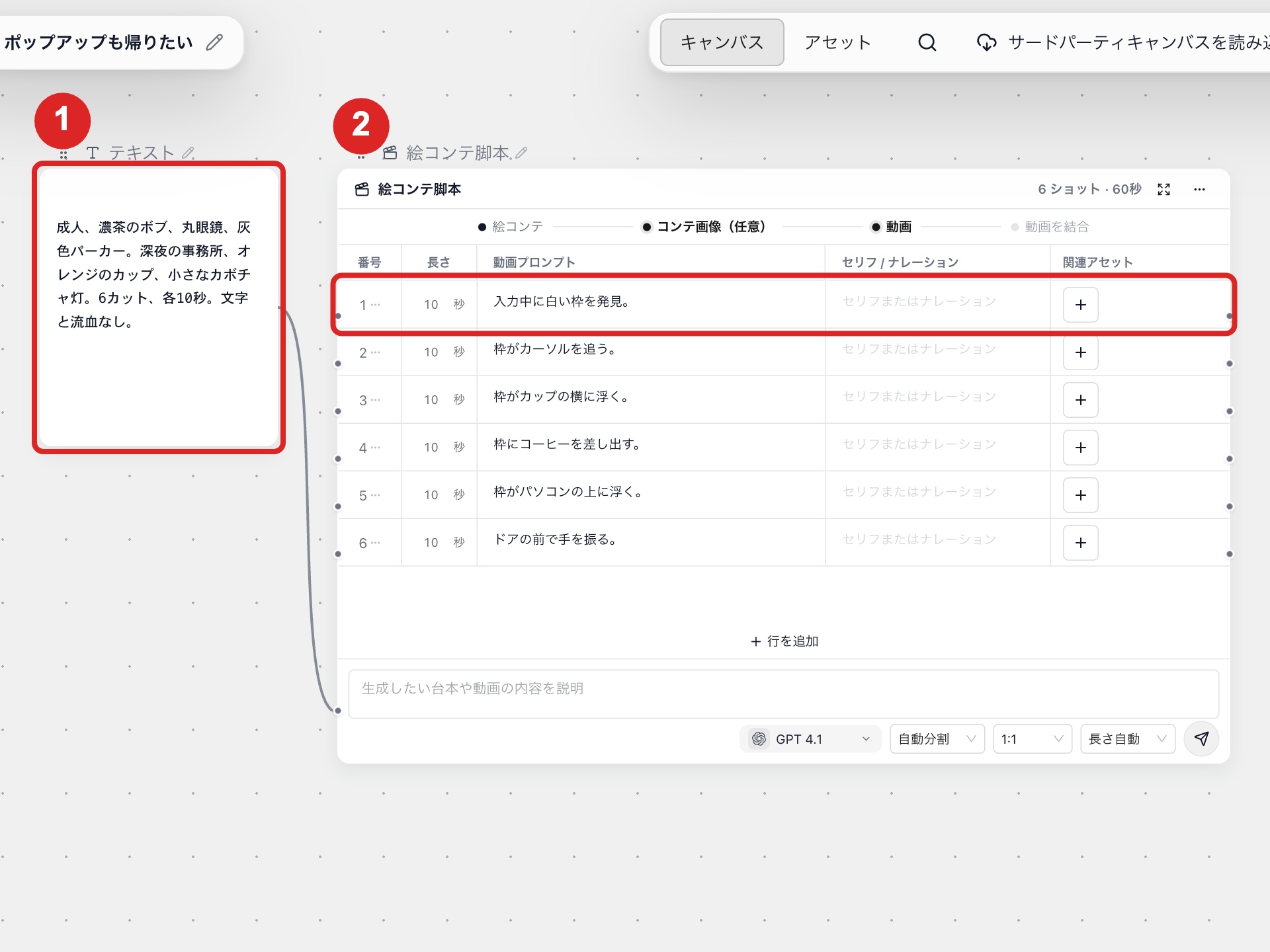Add related asset for shot 1

point(1080,305)
